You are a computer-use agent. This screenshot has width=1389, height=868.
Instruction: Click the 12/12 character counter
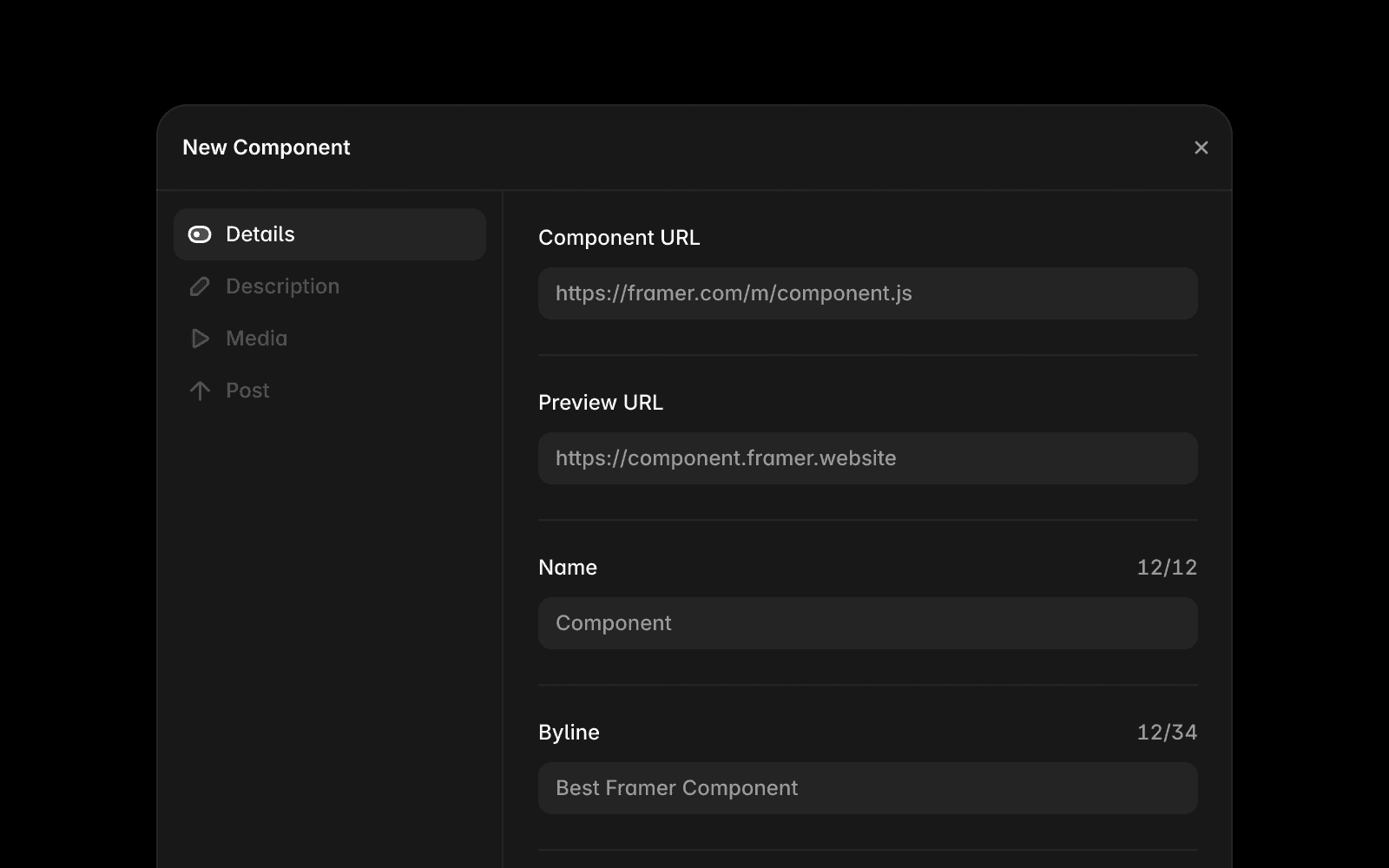(1167, 568)
